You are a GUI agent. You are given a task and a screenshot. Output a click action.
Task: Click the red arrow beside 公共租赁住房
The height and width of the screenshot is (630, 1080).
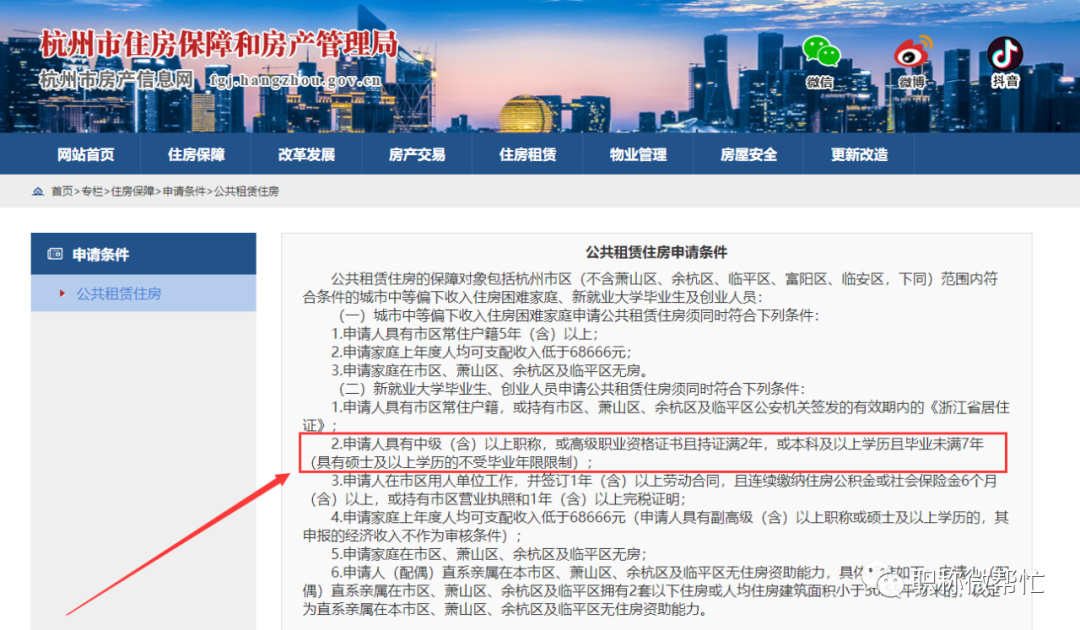tap(62, 293)
